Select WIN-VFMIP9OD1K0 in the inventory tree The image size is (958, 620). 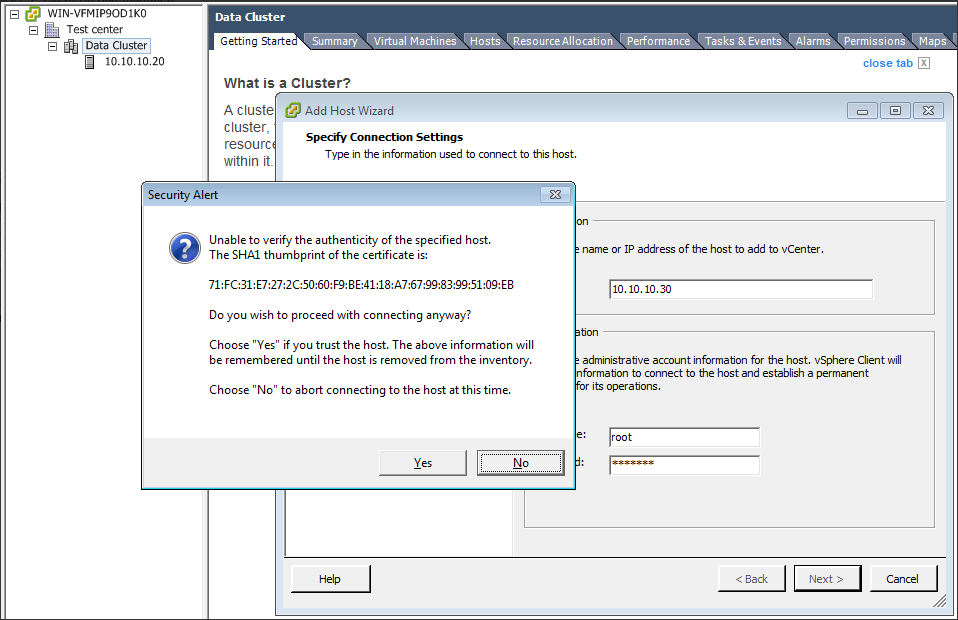[97, 13]
